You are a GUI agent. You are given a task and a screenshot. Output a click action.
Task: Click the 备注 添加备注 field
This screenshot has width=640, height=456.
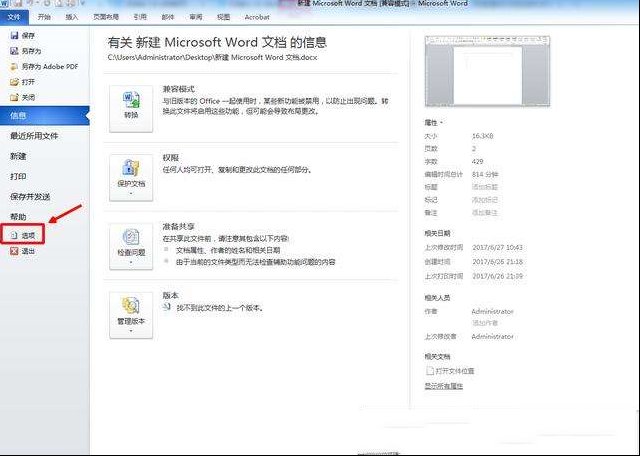(x=485, y=213)
